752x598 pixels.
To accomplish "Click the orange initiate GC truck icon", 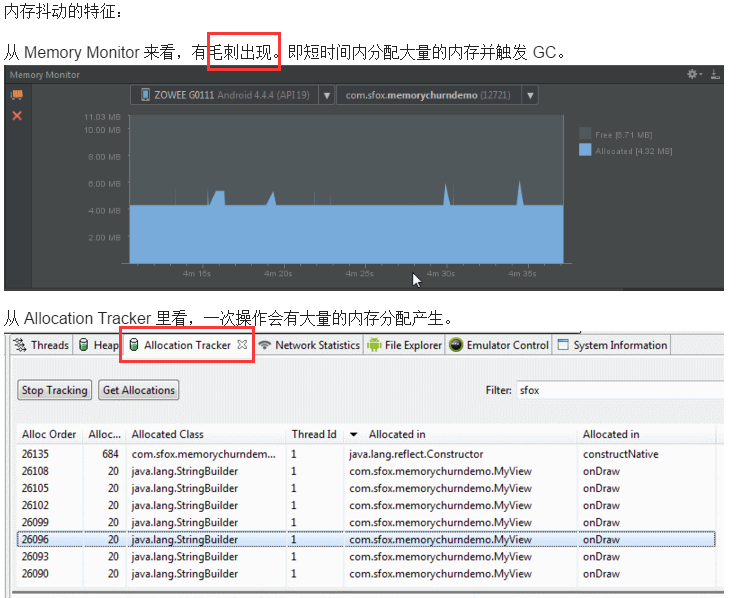I will point(16,95).
